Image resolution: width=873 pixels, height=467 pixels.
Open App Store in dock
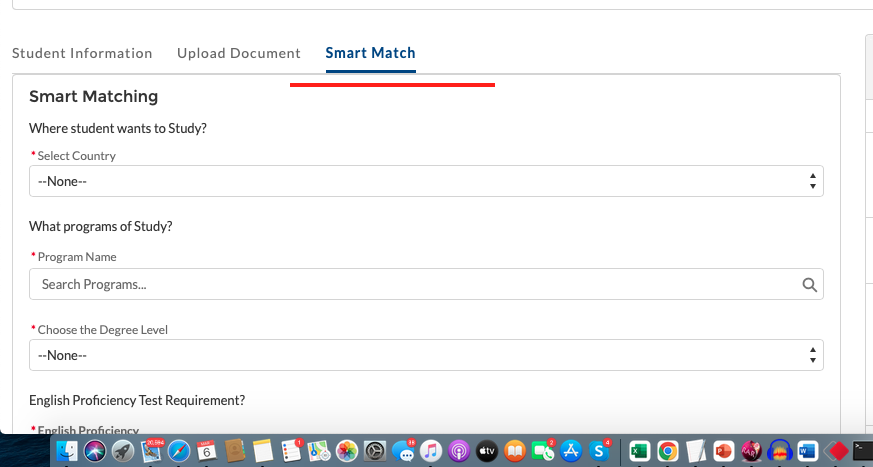tap(571, 451)
